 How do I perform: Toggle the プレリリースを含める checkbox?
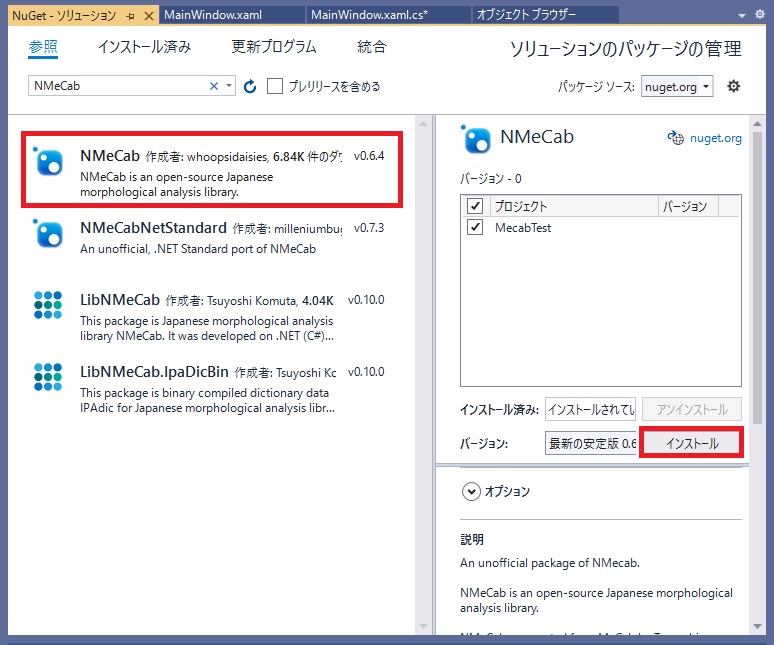pos(274,86)
